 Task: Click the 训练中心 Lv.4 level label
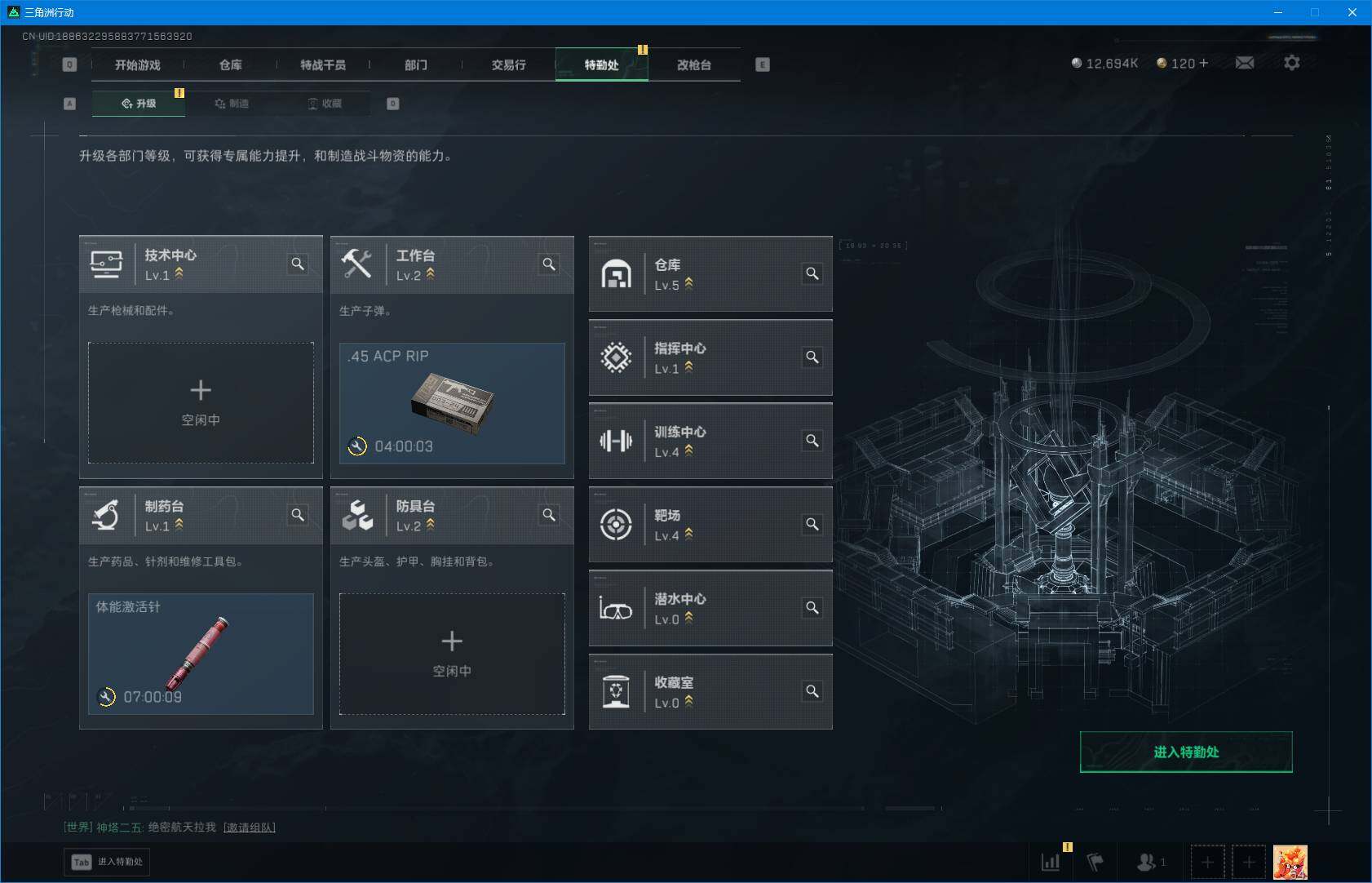click(x=666, y=452)
